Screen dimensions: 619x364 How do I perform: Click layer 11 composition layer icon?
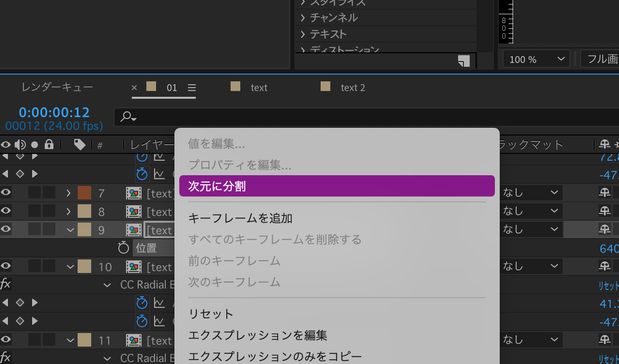point(134,340)
